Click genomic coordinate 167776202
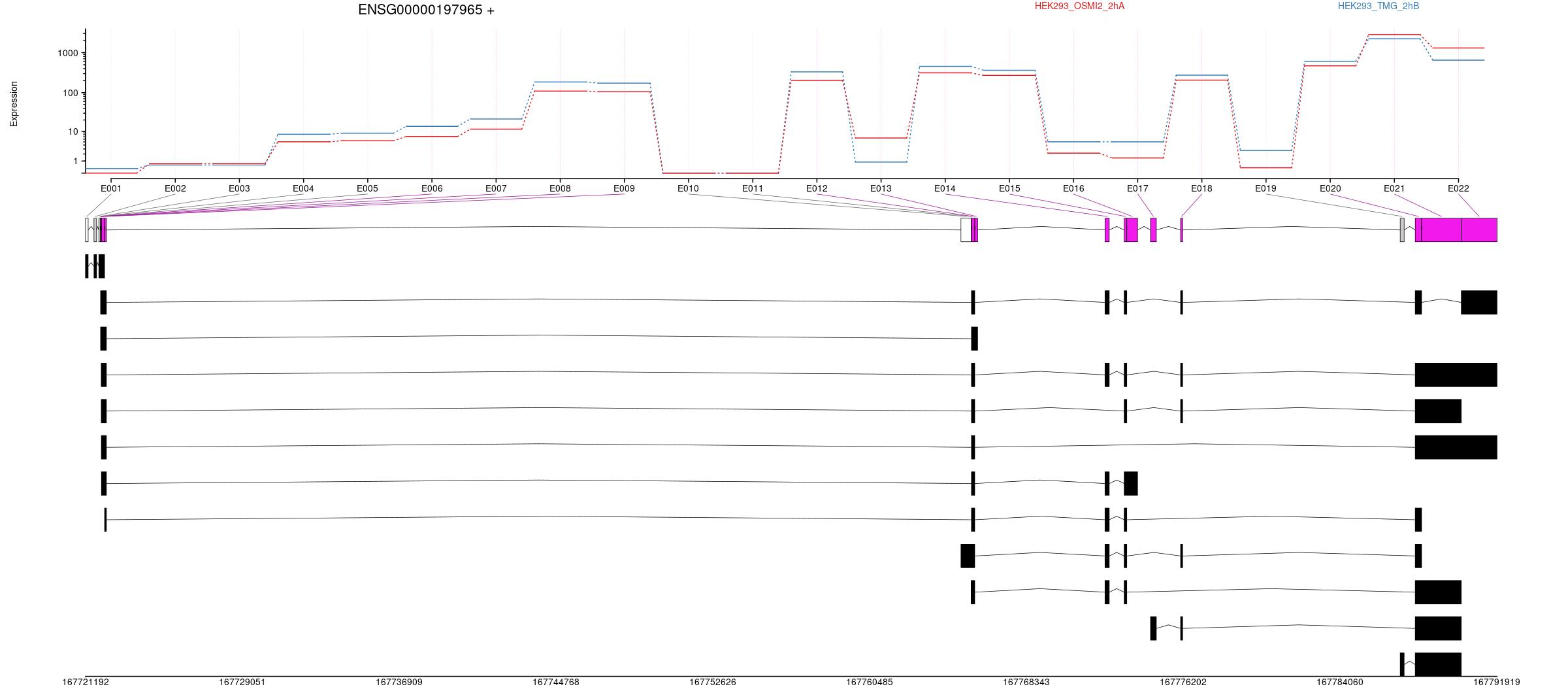The width and height of the screenshot is (1568, 693). pos(1183,682)
